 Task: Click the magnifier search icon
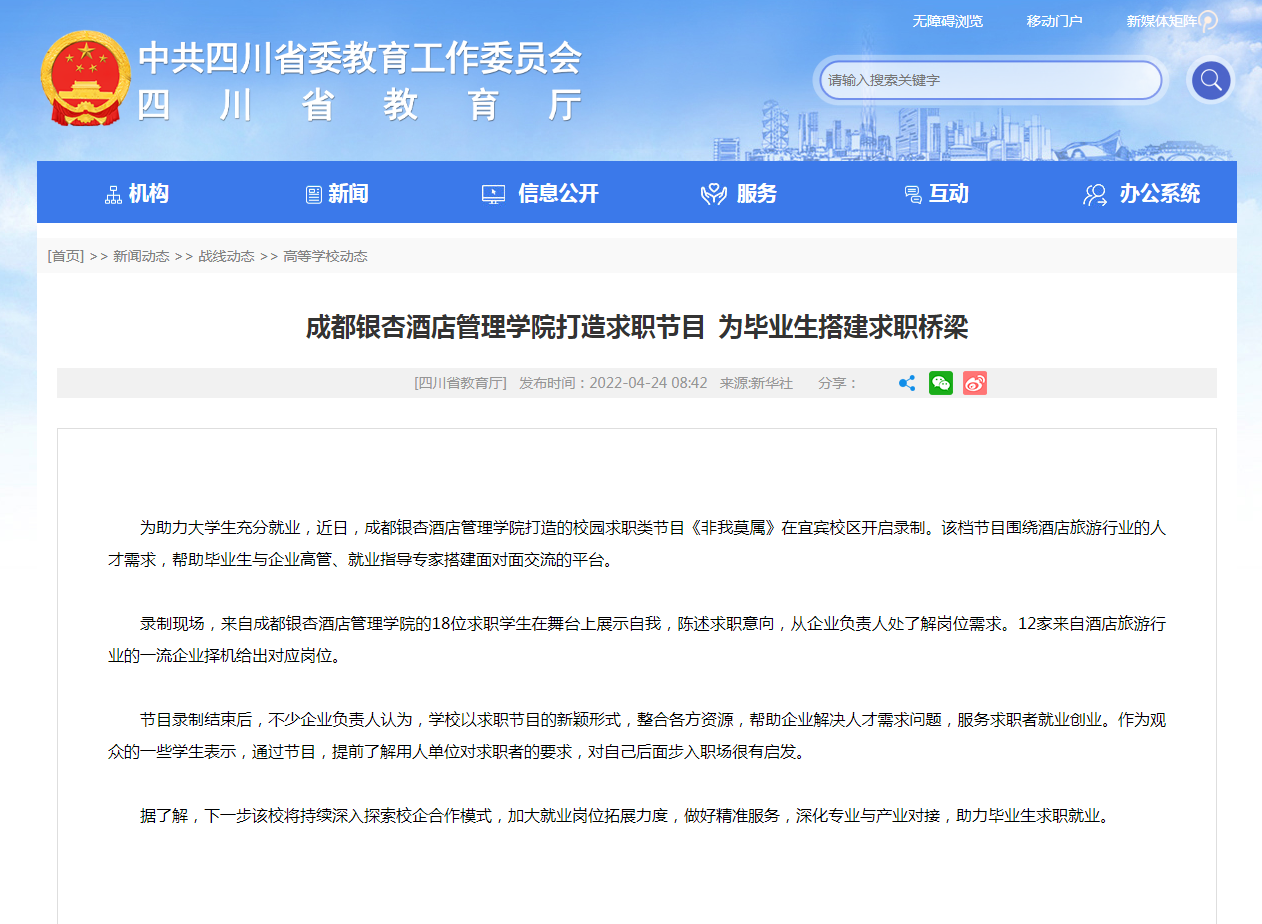(x=1210, y=80)
